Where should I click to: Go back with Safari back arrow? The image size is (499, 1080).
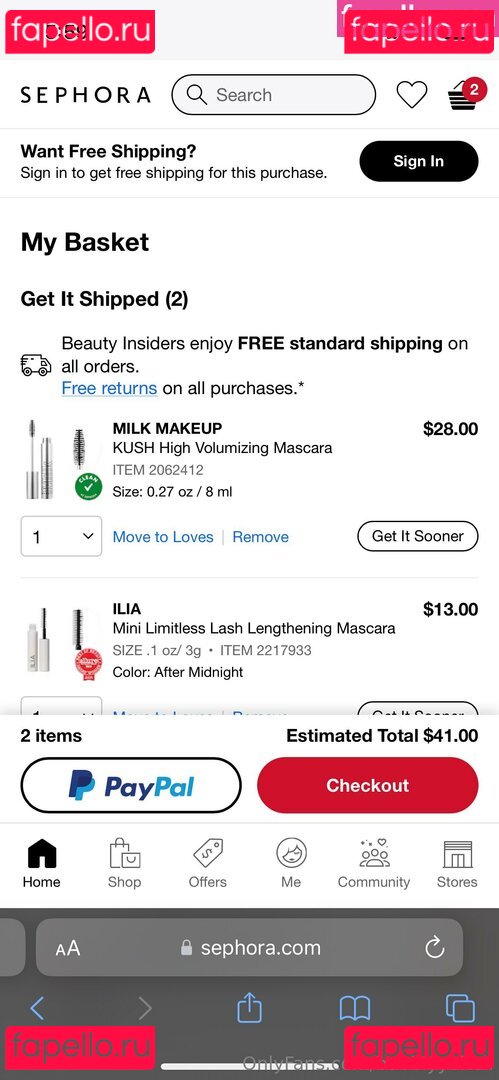point(37,1008)
